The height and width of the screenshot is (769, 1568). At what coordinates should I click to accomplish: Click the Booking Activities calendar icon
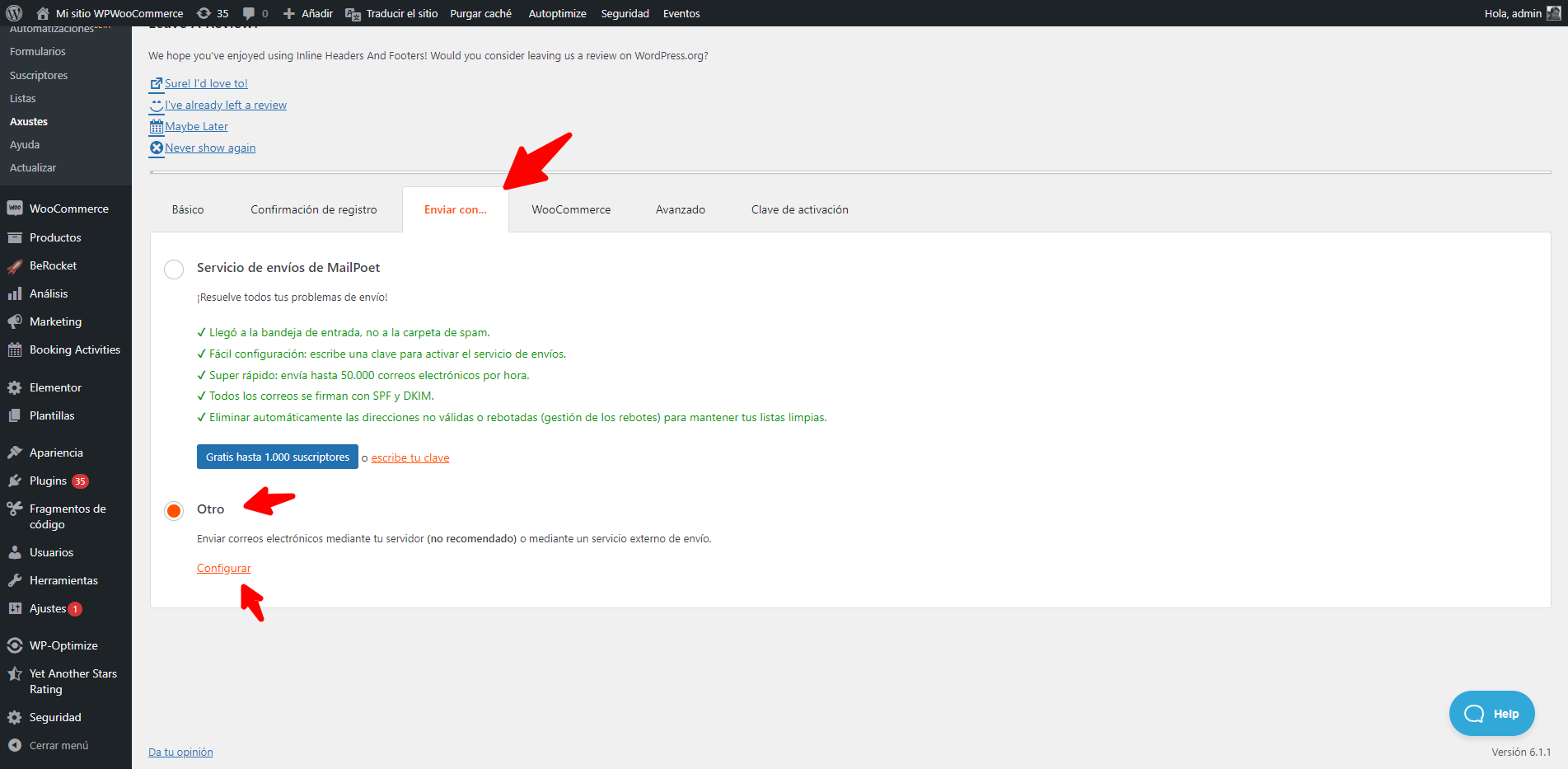point(15,349)
